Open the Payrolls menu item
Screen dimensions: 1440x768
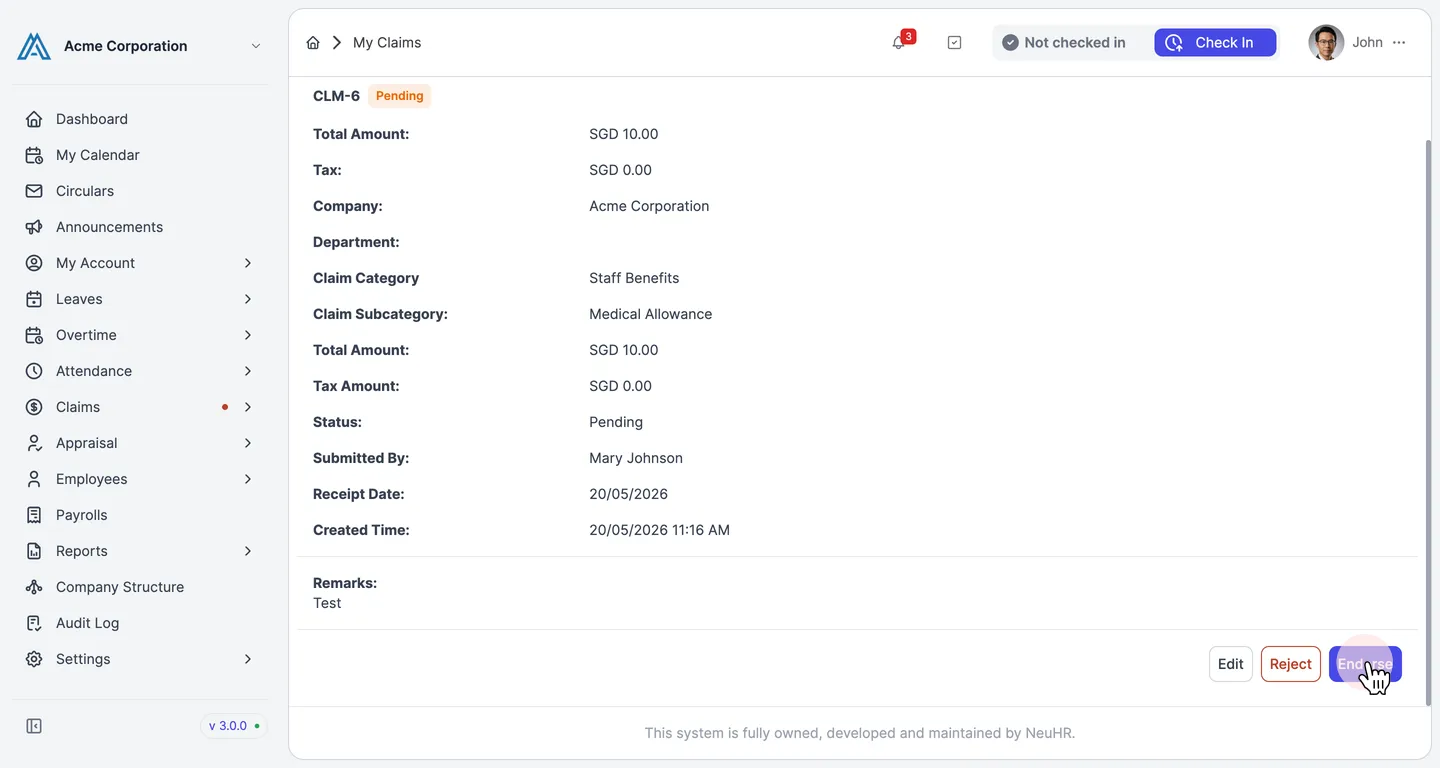140,515
